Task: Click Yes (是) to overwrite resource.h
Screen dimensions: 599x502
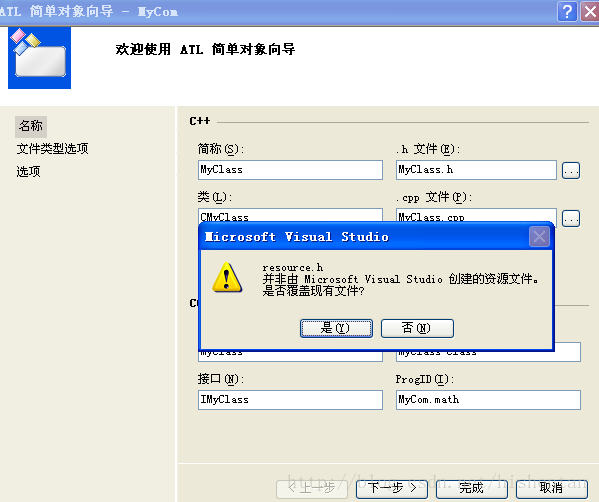Action: 336,328
